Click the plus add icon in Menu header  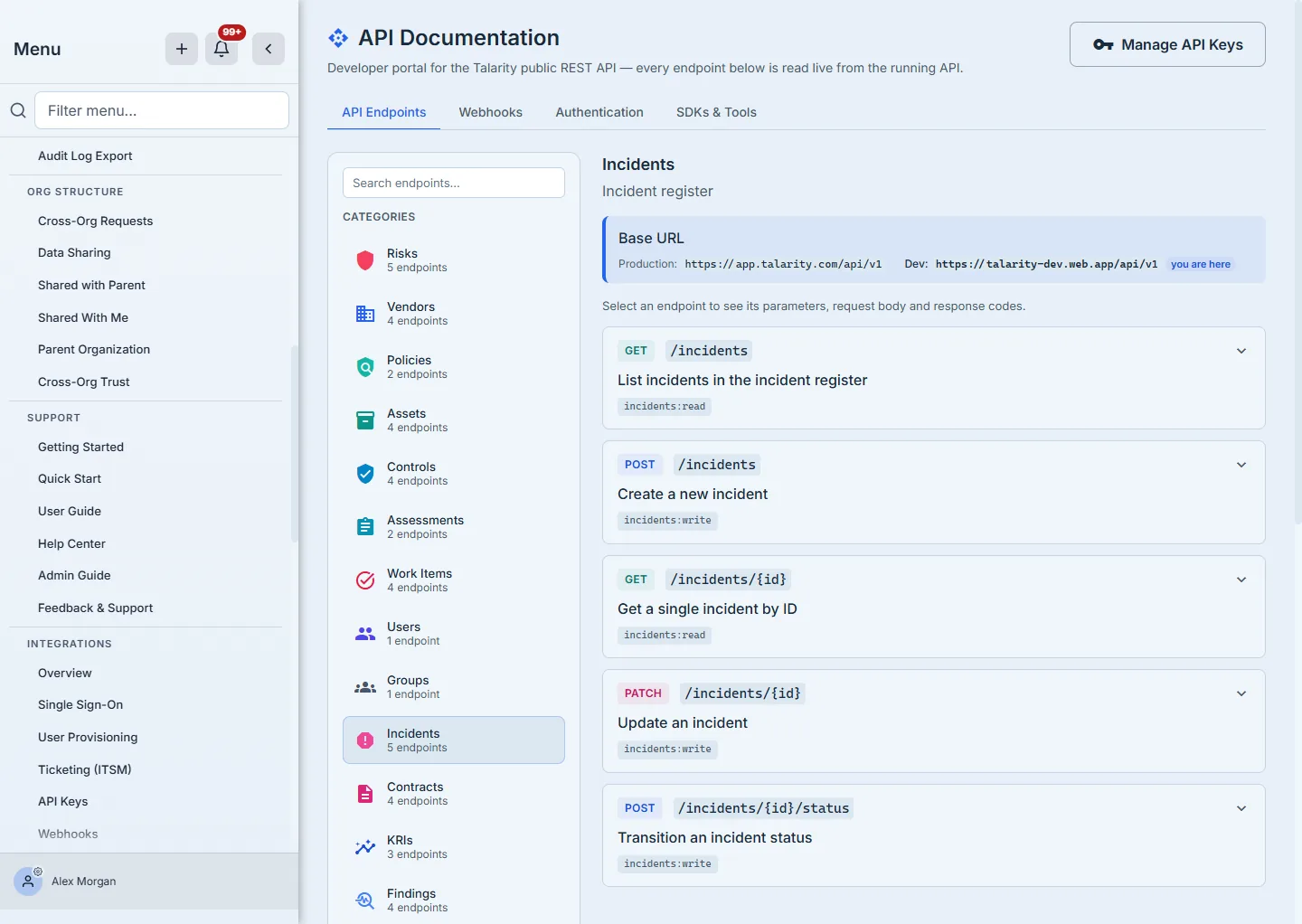pyautogui.click(x=181, y=49)
